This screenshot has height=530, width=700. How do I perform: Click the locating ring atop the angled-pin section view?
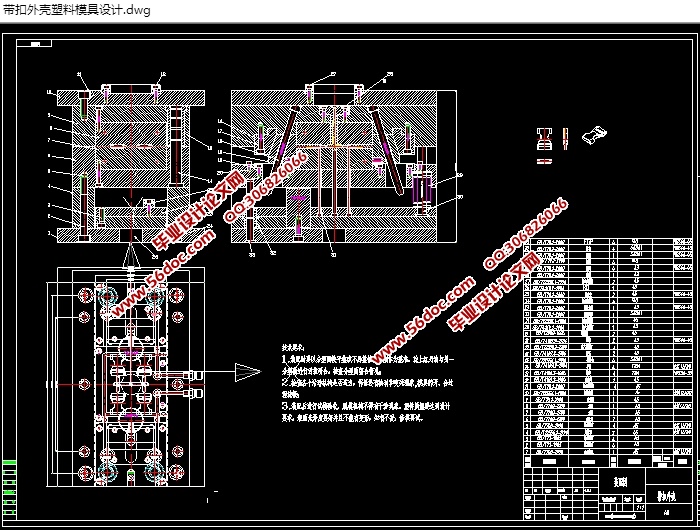coord(333,86)
